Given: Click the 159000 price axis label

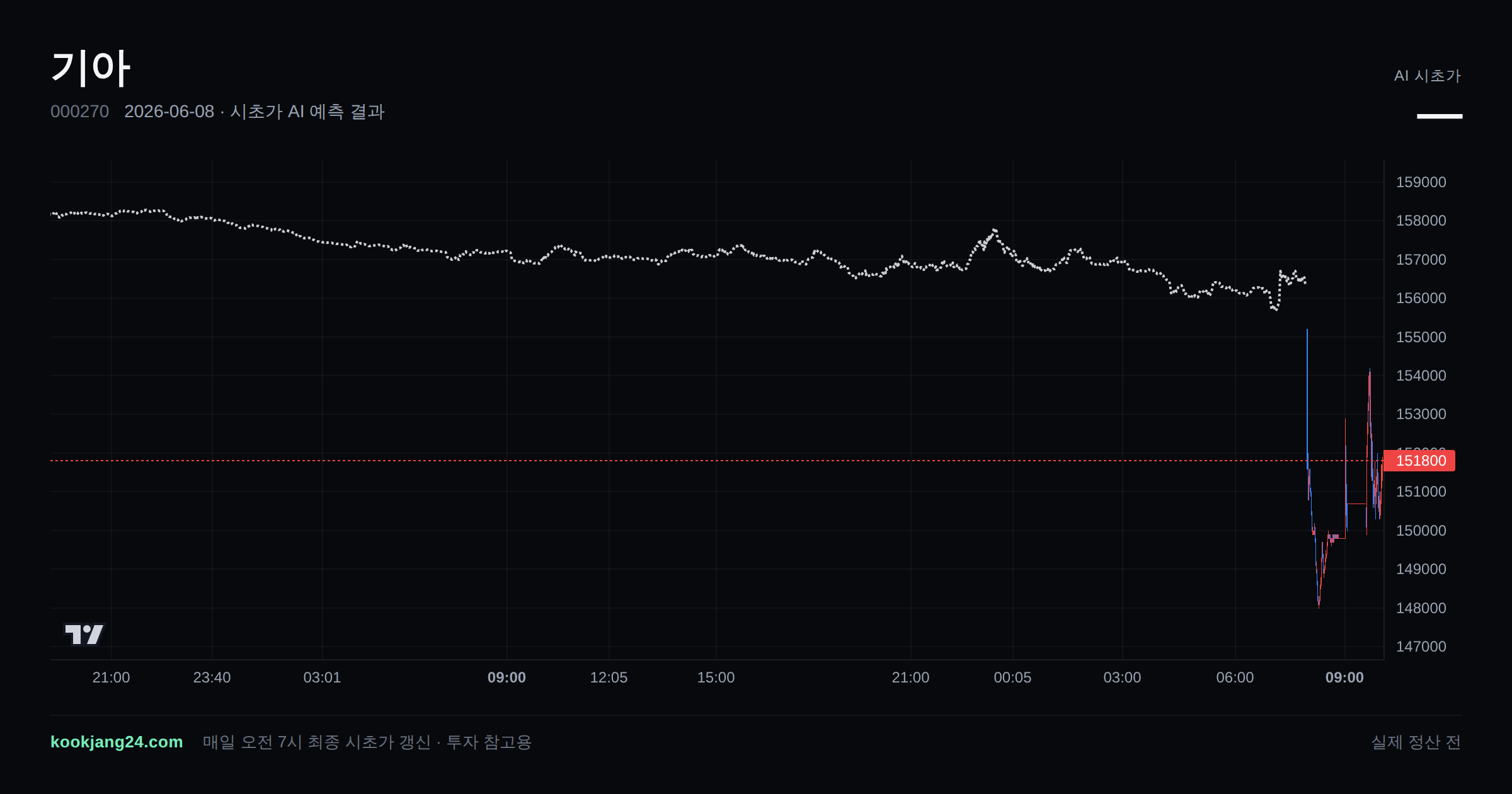Looking at the screenshot, I should coord(1421,182).
